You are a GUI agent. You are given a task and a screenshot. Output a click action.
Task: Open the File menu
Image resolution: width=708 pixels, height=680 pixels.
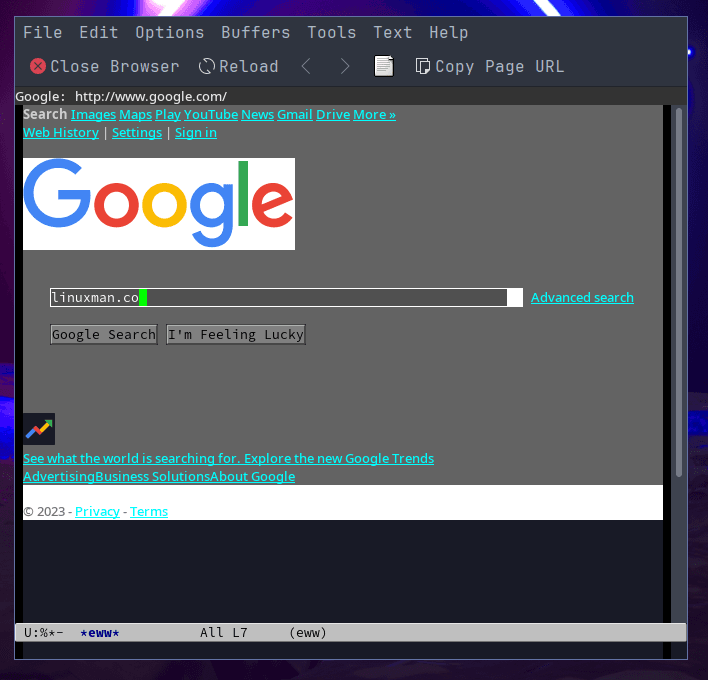tap(42, 33)
